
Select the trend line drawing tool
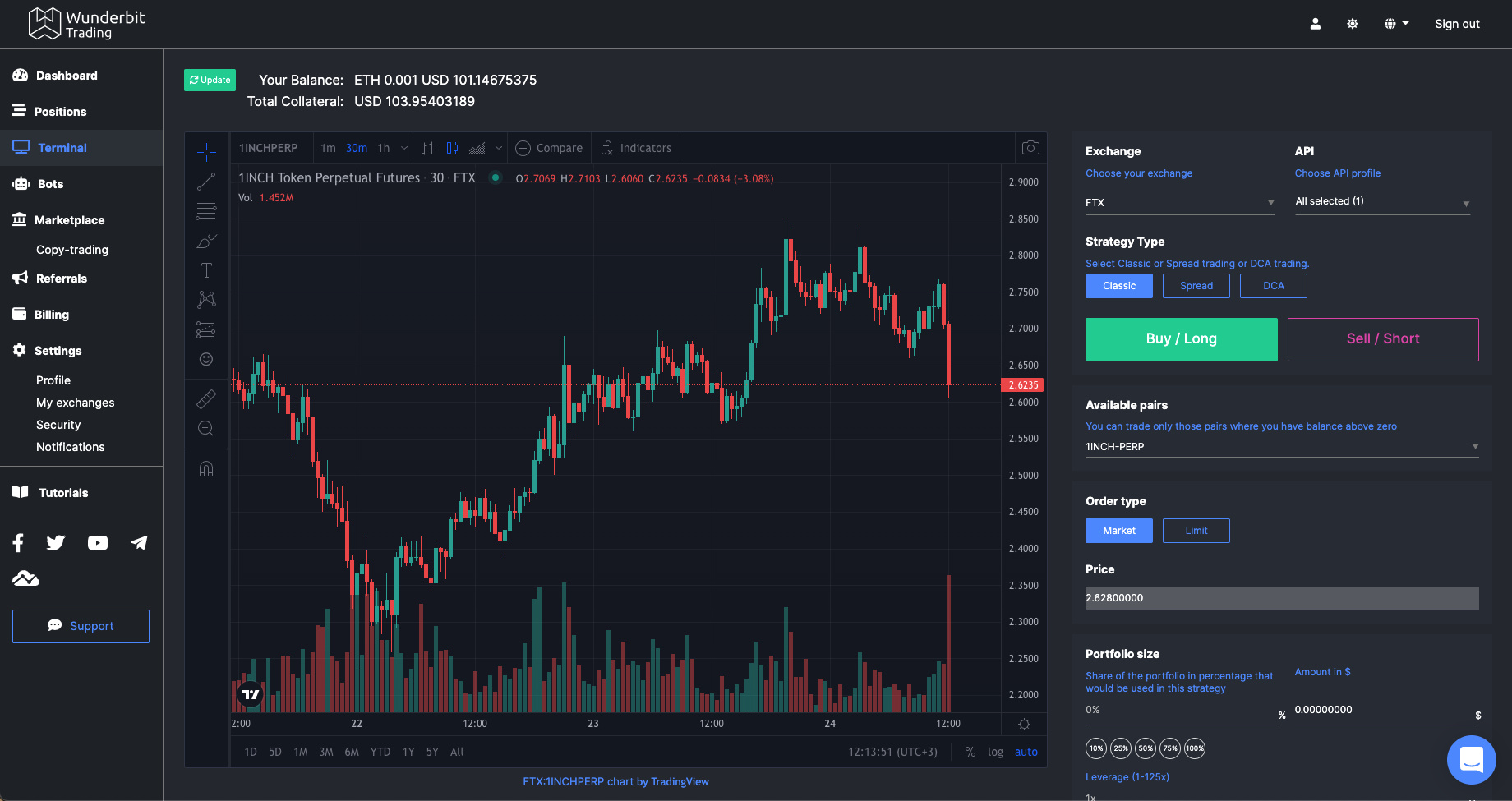(x=206, y=182)
